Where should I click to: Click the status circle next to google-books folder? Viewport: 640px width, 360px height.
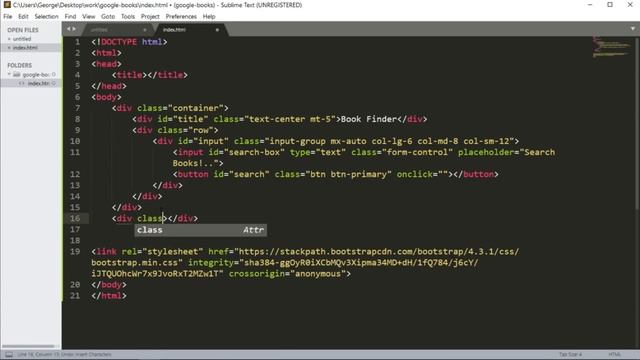tap(54, 74)
